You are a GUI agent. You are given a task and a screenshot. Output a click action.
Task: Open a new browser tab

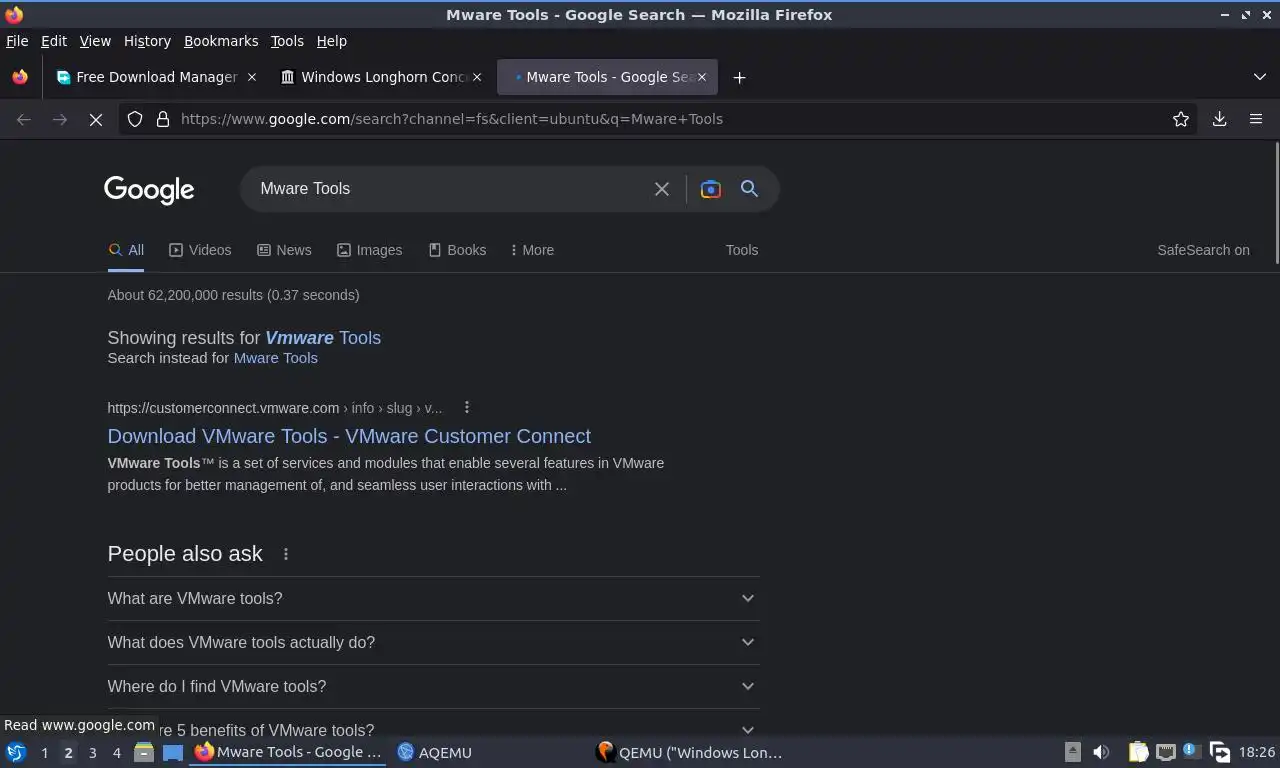(739, 77)
